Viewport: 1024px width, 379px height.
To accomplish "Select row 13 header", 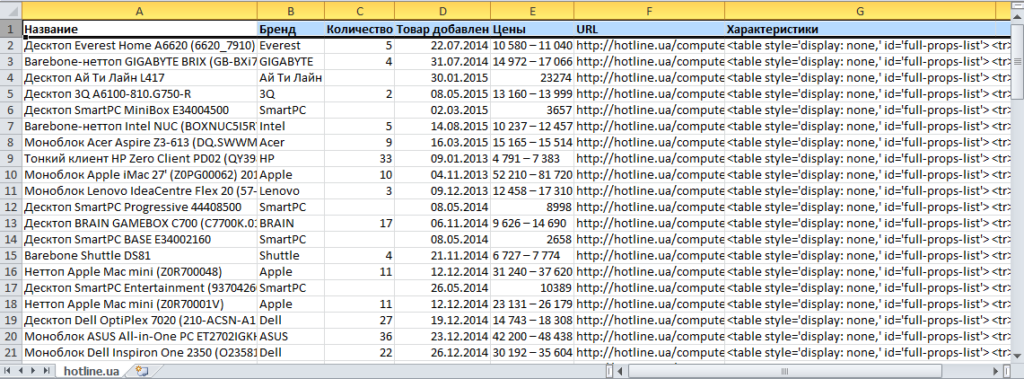I will click(10, 223).
